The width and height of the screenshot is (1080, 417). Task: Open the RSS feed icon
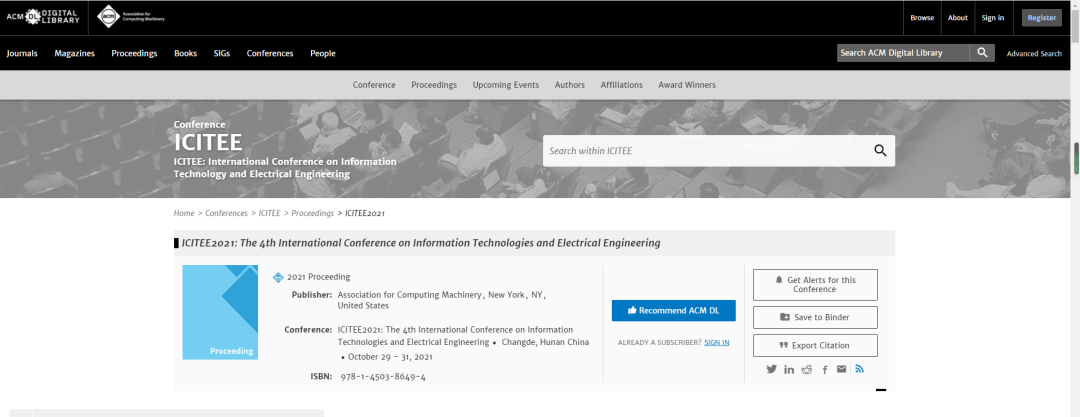tap(860, 369)
